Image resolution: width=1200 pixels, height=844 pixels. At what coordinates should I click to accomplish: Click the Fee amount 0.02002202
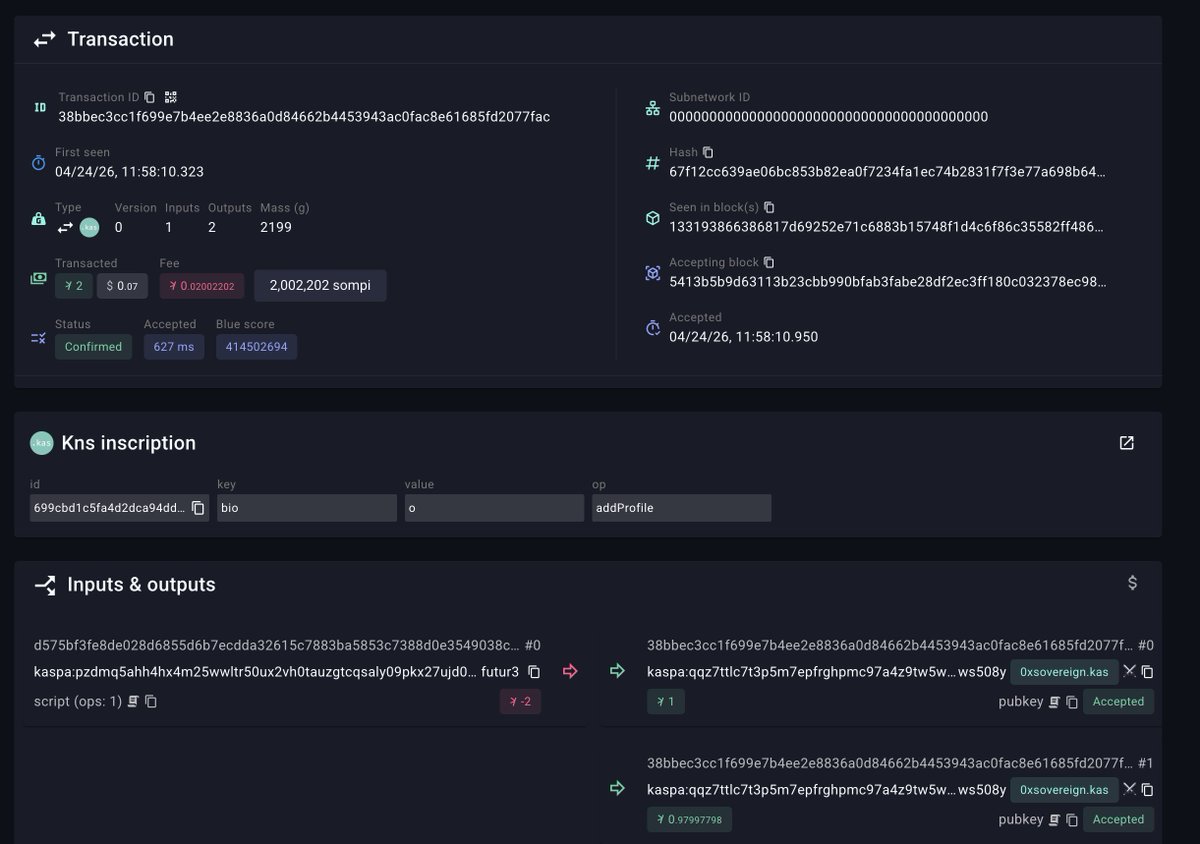coord(201,286)
